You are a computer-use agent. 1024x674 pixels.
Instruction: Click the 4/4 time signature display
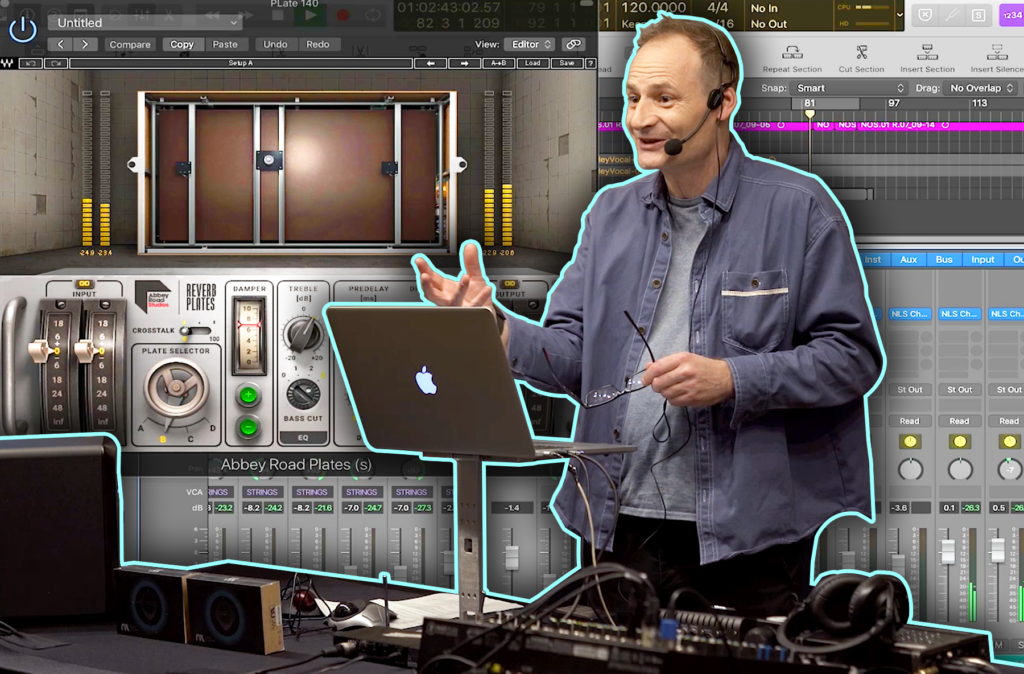718,8
